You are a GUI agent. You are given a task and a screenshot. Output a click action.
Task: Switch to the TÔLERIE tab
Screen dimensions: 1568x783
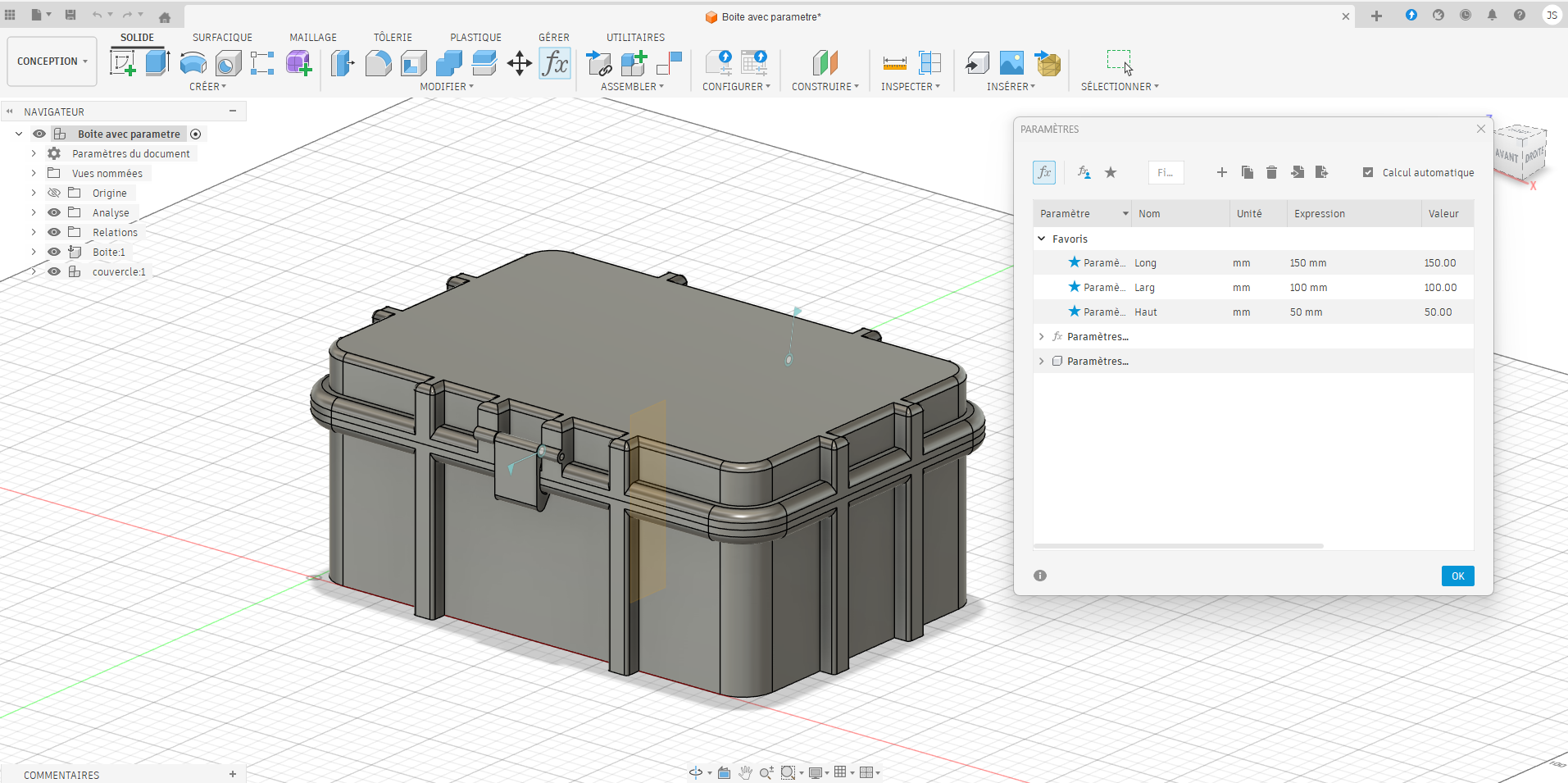click(393, 37)
